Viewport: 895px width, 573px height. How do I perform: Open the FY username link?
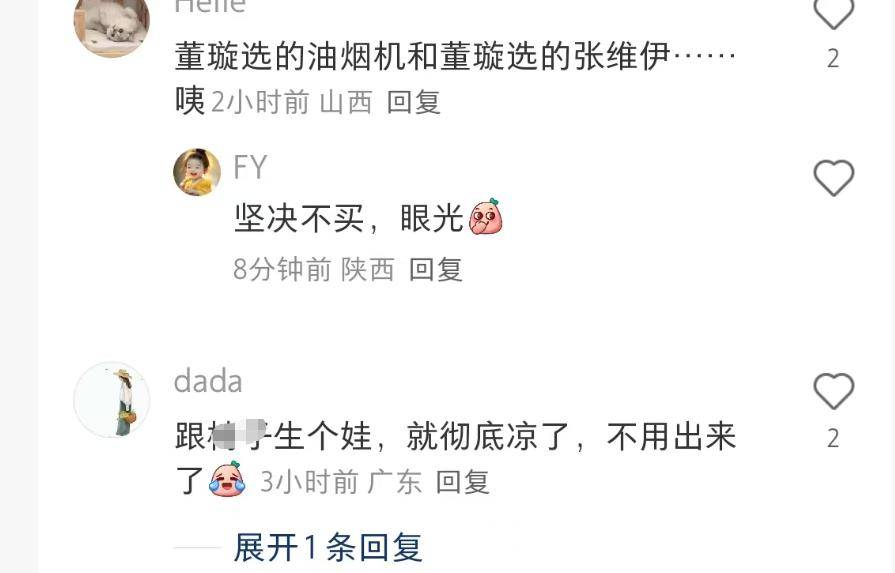(250, 167)
